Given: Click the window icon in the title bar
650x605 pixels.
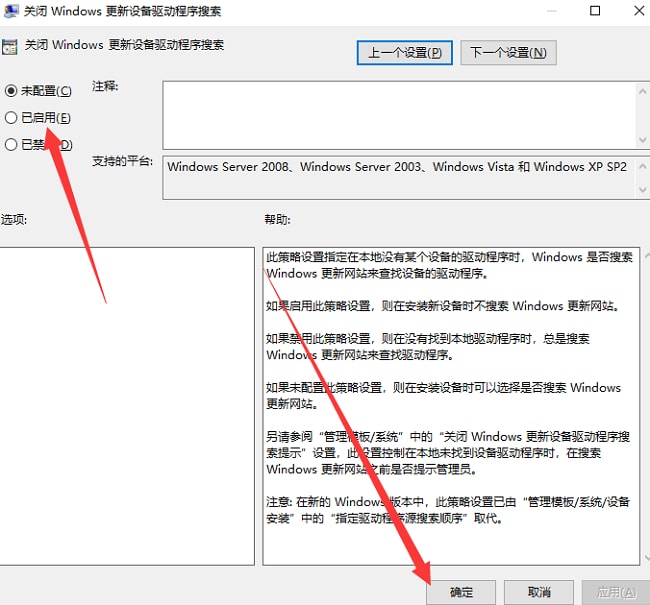Looking at the screenshot, I should pos(9,12).
